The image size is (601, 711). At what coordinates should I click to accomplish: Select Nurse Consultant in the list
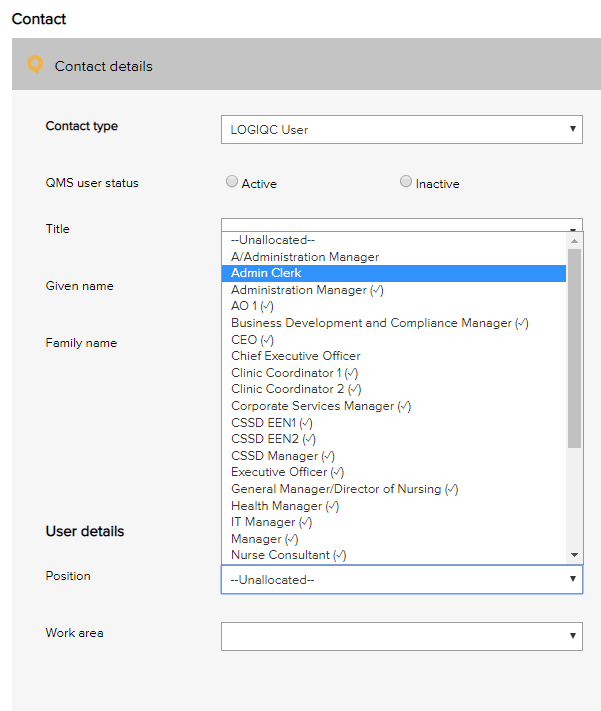(288, 555)
